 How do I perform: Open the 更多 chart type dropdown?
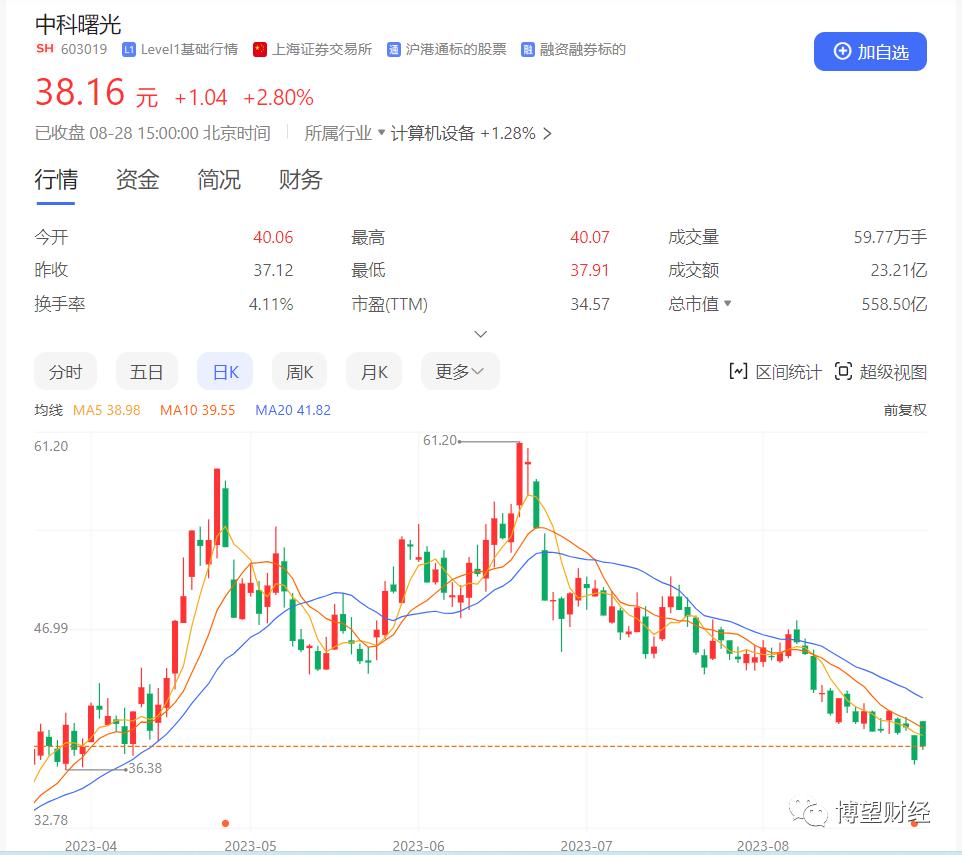point(460,371)
